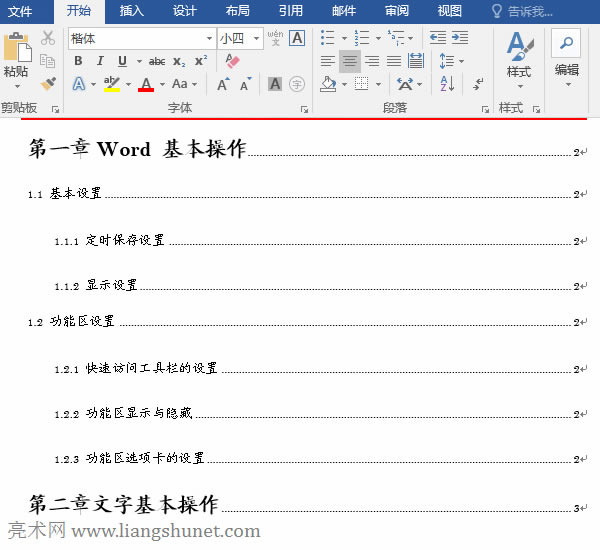Screen dimensions: 600x550
Task: Open the font name dropdown showing 楷体
Action: coord(208,39)
